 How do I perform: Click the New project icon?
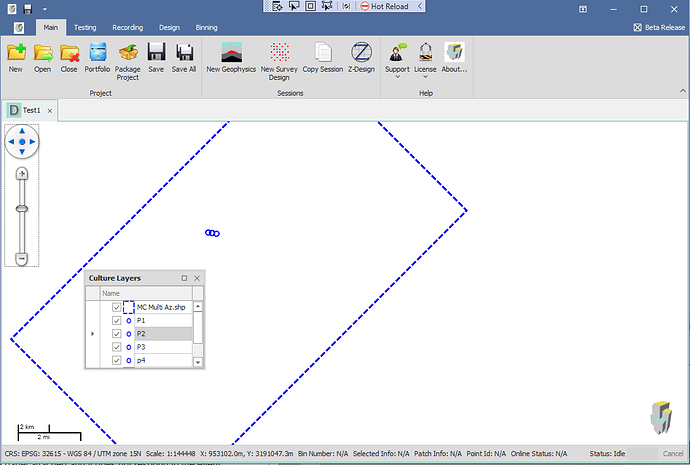click(x=16, y=53)
